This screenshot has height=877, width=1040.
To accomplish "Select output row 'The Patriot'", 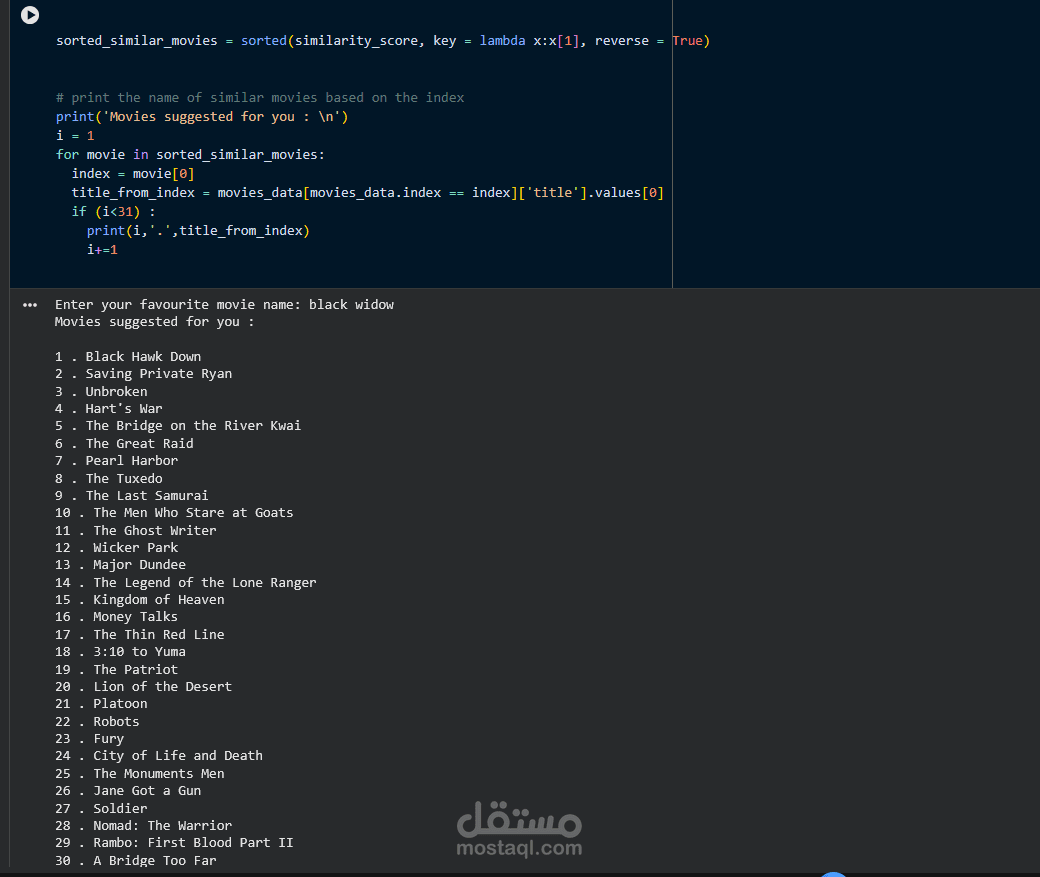I will point(116,669).
